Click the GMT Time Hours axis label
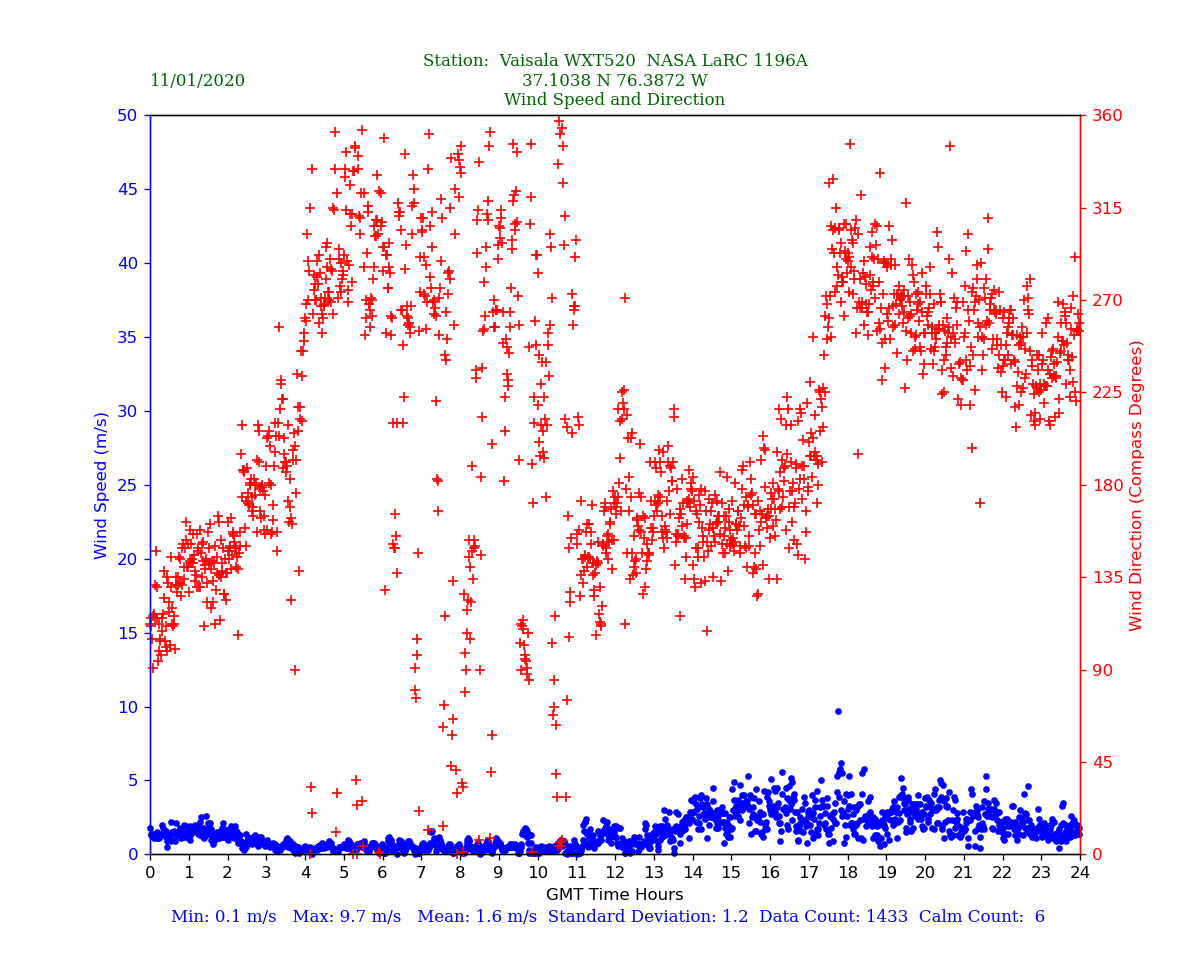Image resolution: width=1200 pixels, height=960 pixels. [614, 895]
